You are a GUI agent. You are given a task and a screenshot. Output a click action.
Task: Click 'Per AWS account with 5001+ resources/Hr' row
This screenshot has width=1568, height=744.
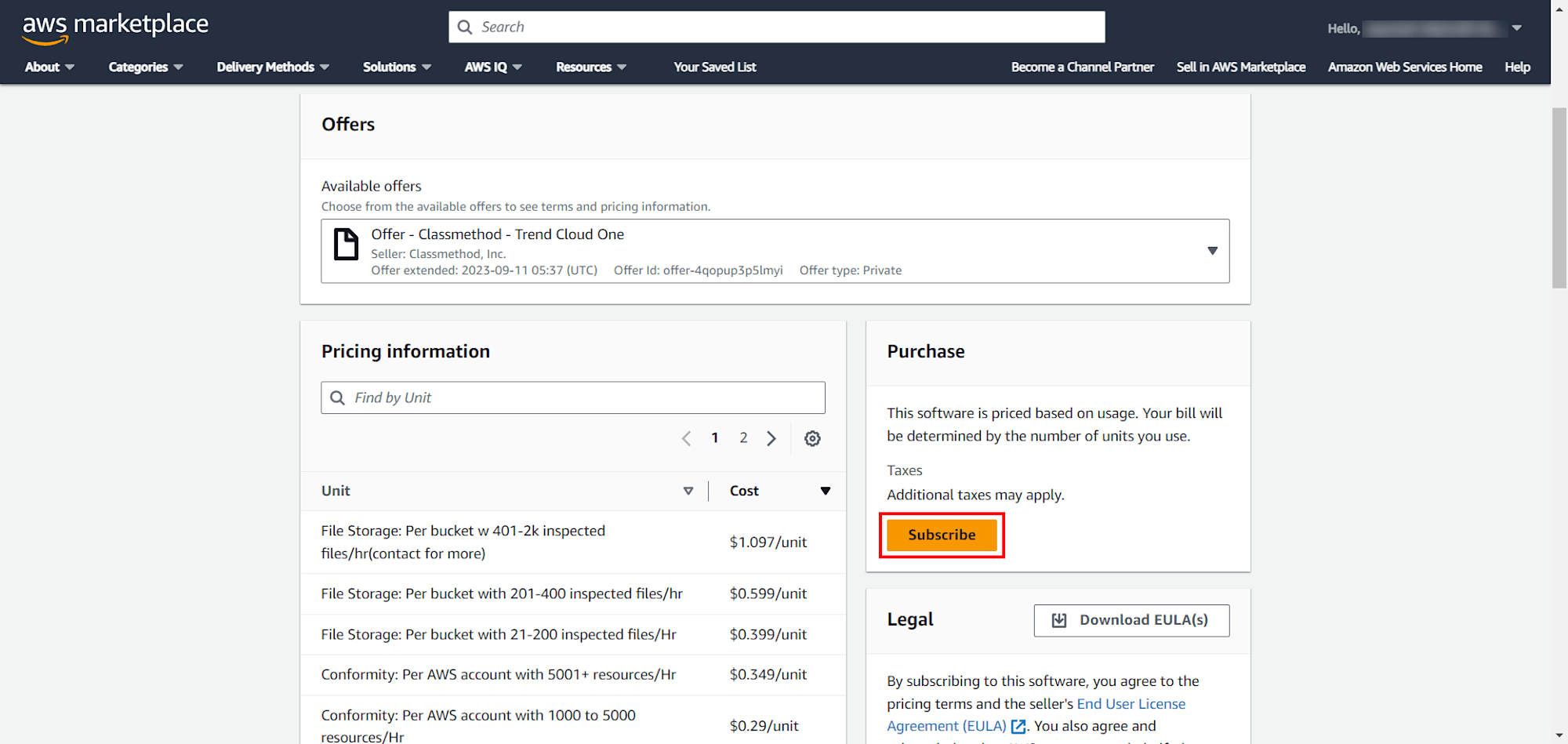click(x=573, y=675)
